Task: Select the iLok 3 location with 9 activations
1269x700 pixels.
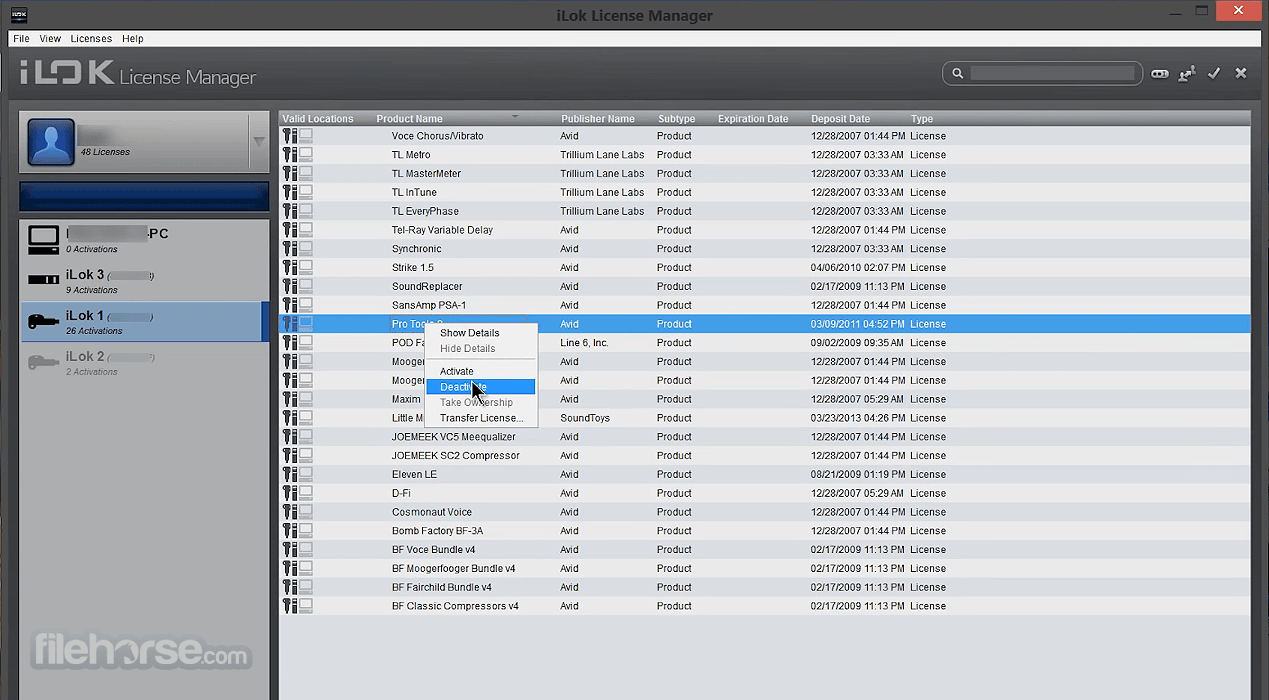Action: (145, 281)
